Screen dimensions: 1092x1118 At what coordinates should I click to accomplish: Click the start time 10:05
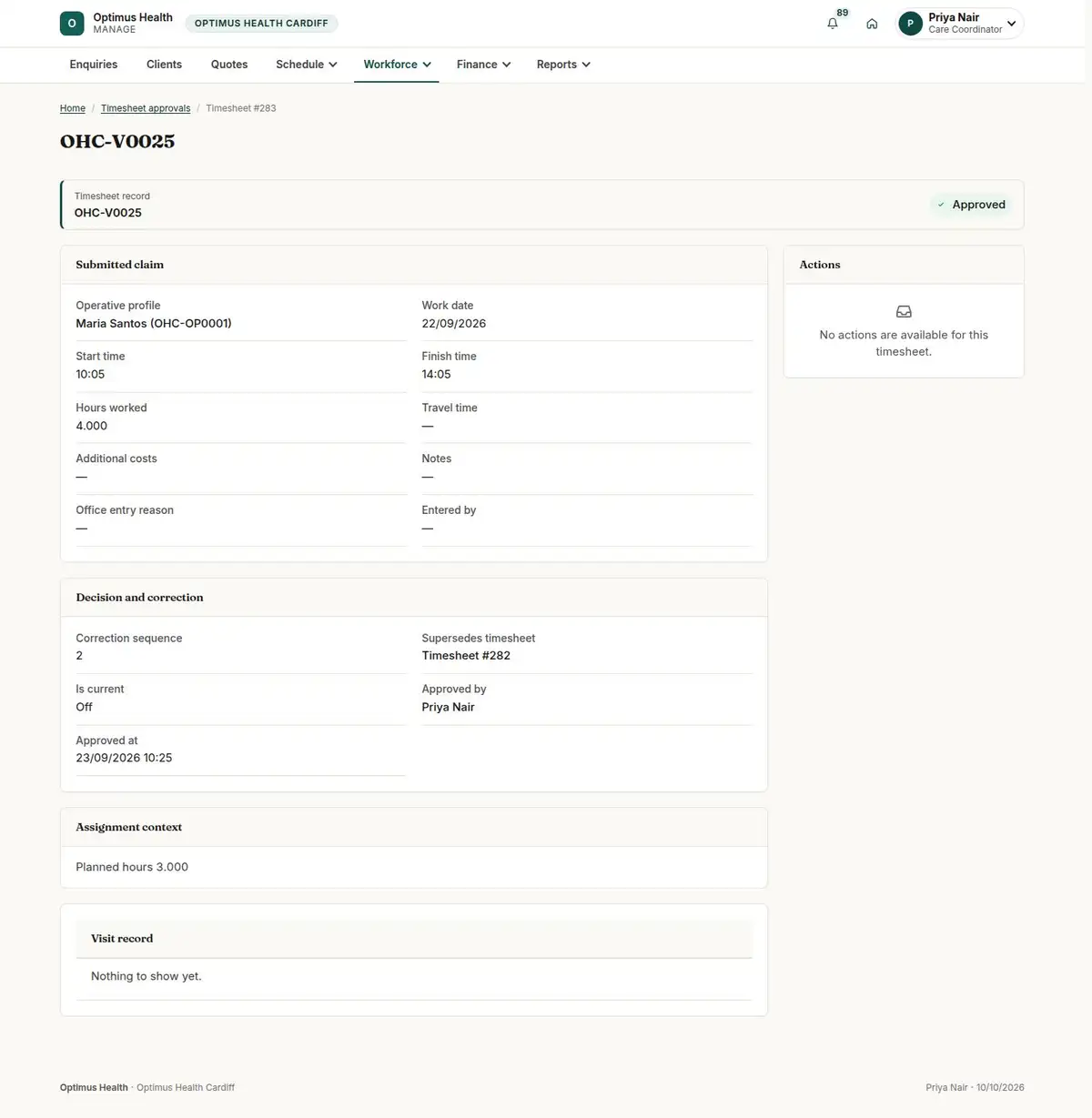[x=90, y=375]
